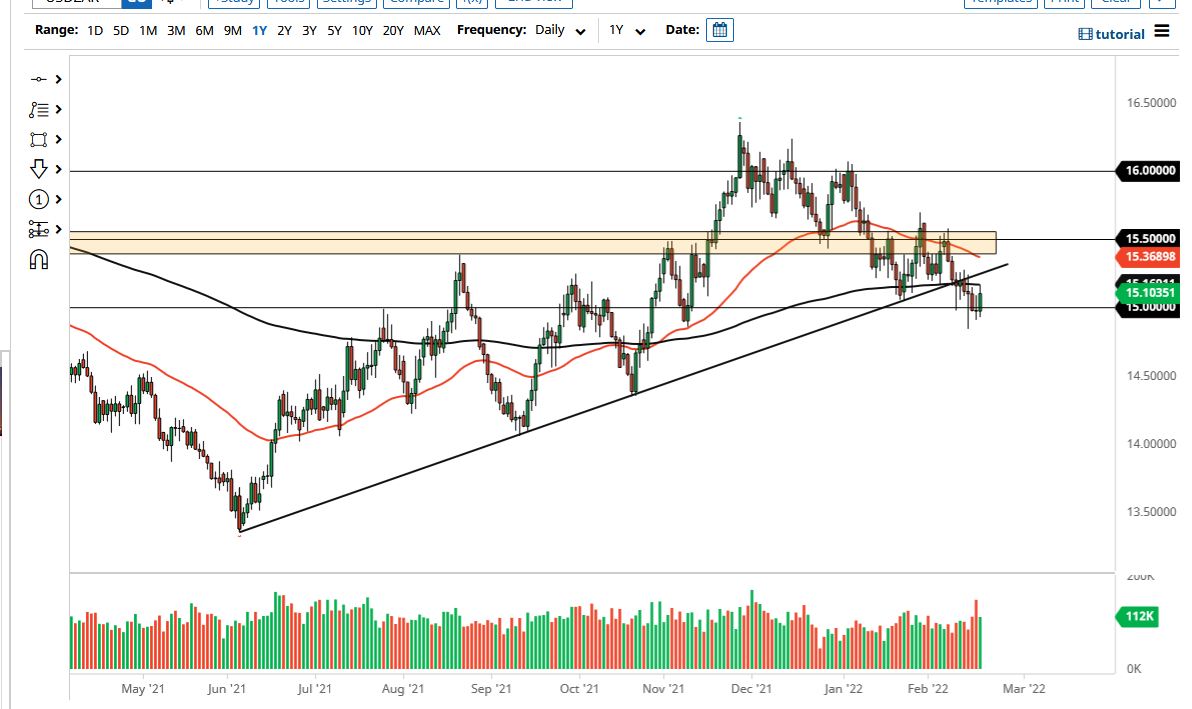
Task: Click the Templates button
Action: [1000, 2]
